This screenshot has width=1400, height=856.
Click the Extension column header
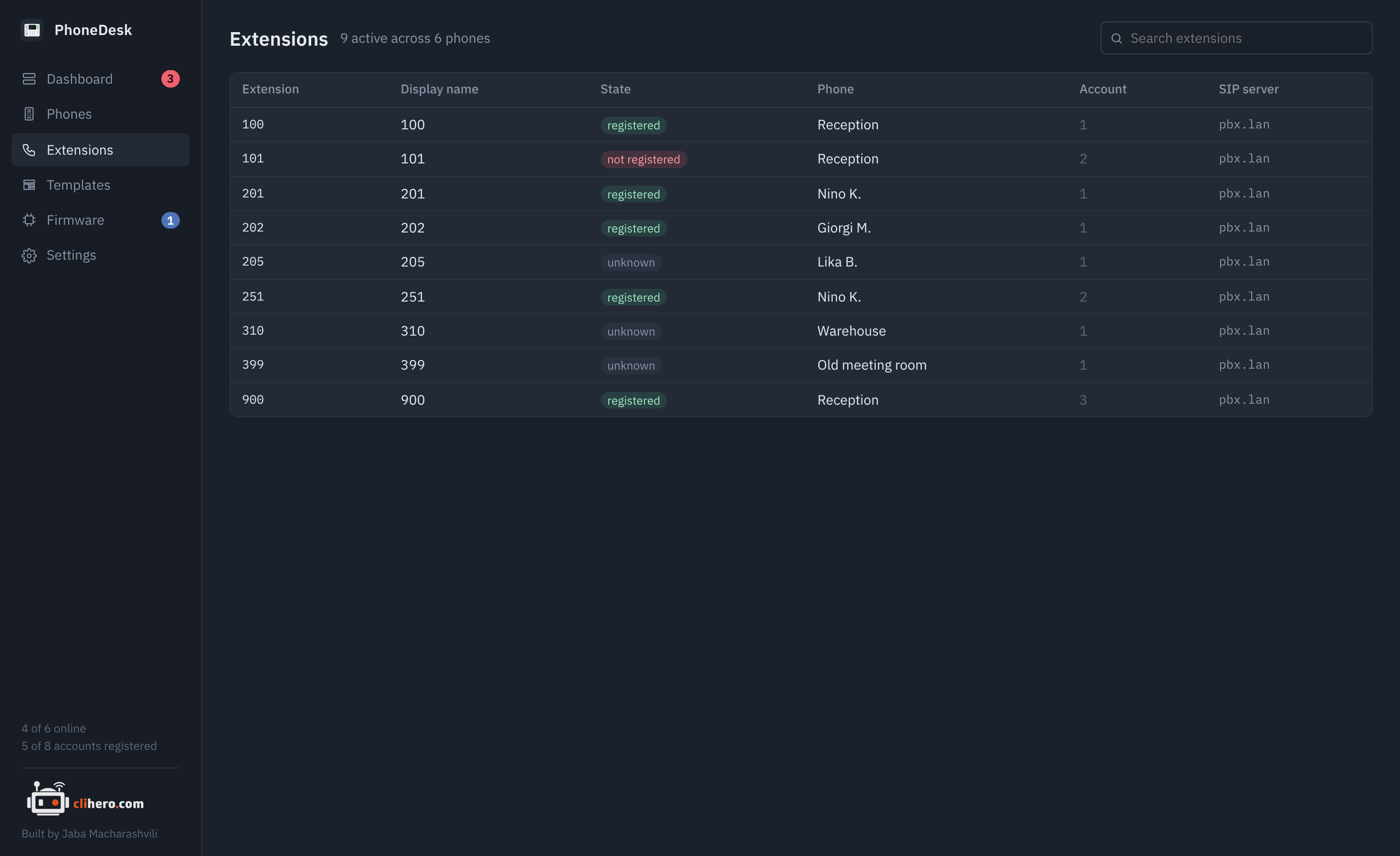[270, 89]
